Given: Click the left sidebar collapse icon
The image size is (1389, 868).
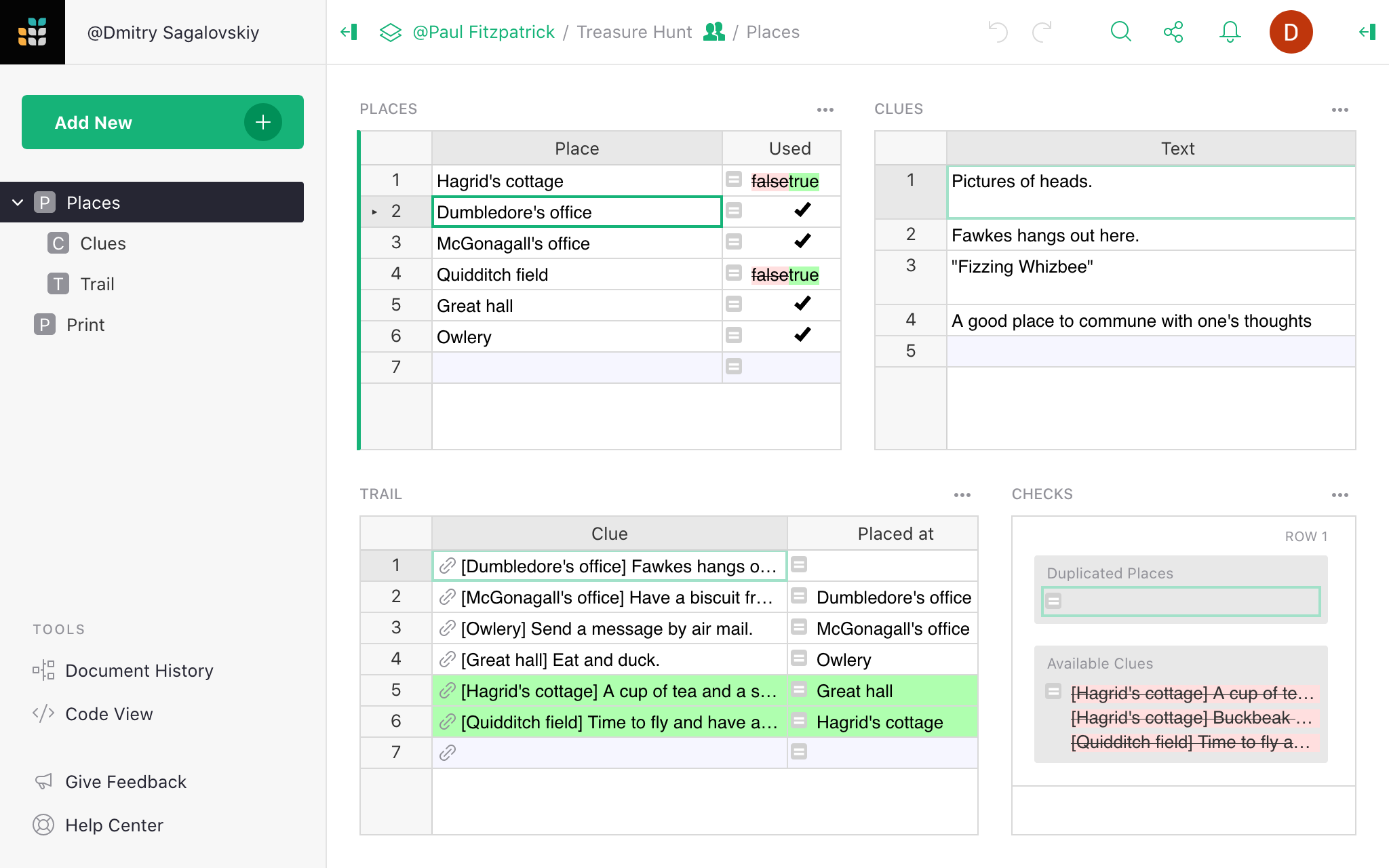Looking at the screenshot, I should pyautogui.click(x=350, y=32).
